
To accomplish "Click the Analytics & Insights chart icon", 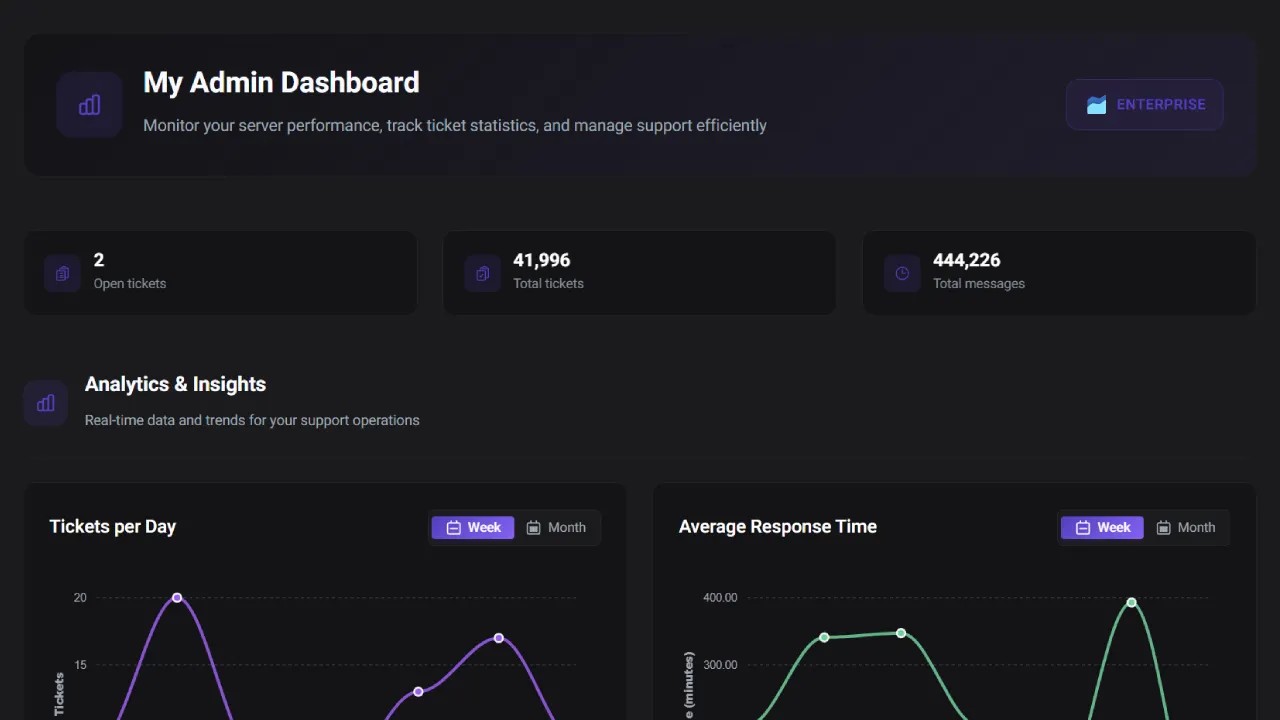I will point(46,403).
